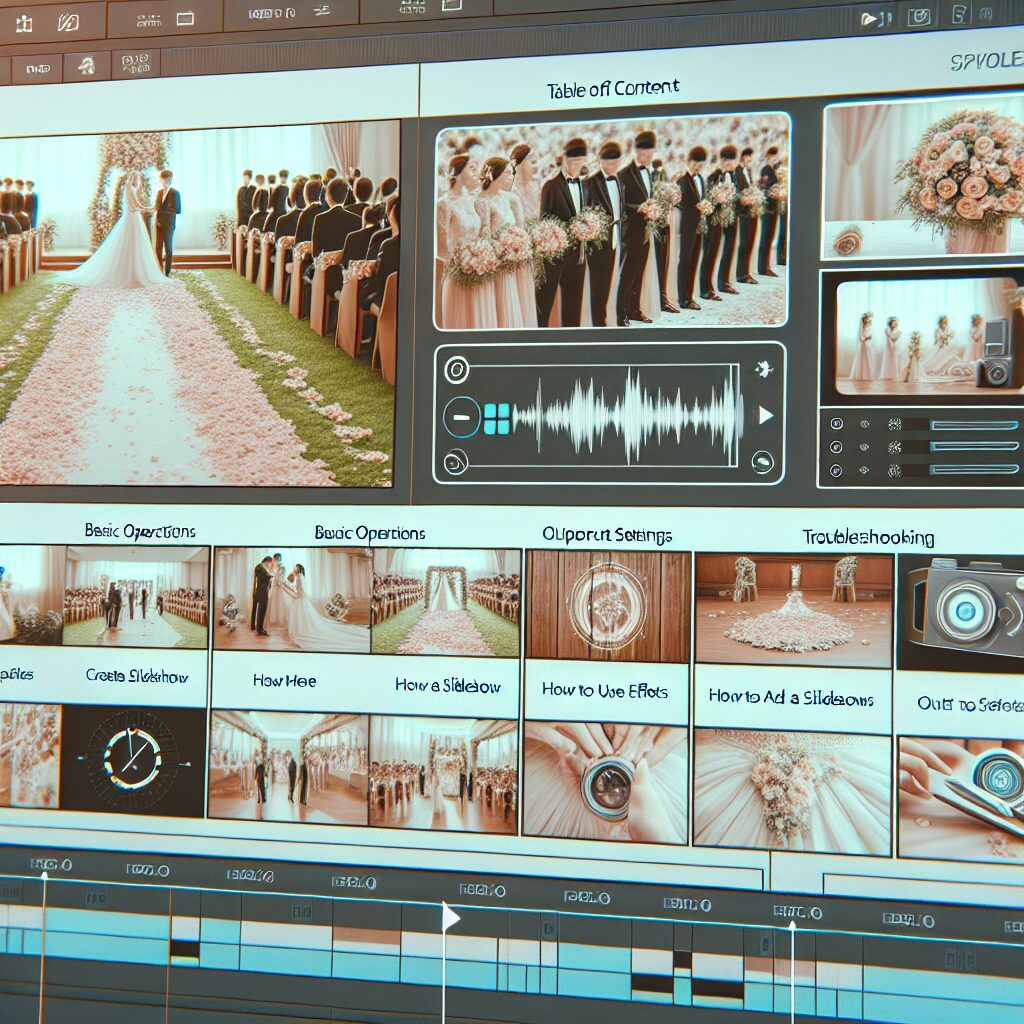Adjust the first blue slider in the right panel
The width and height of the screenshot is (1024, 1024).
coord(974,425)
